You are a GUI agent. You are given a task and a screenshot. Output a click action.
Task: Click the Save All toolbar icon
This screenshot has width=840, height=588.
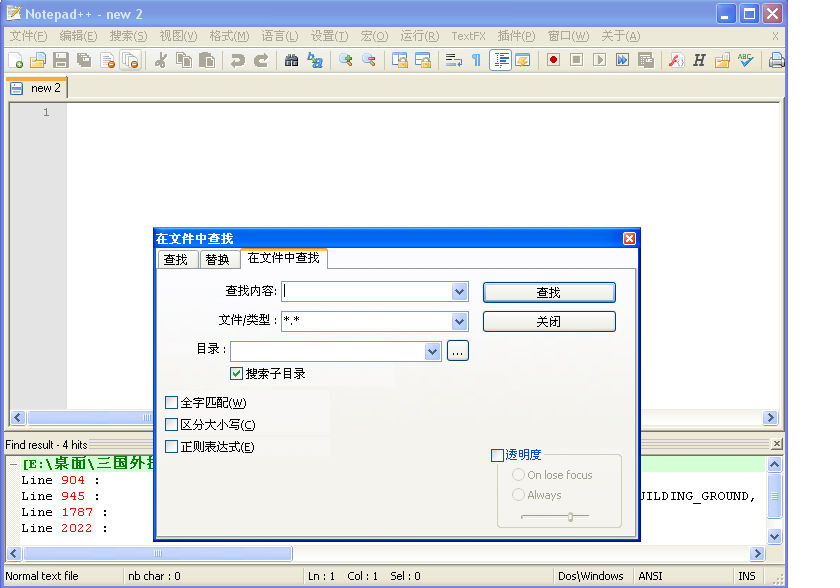[x=84, y=60]
